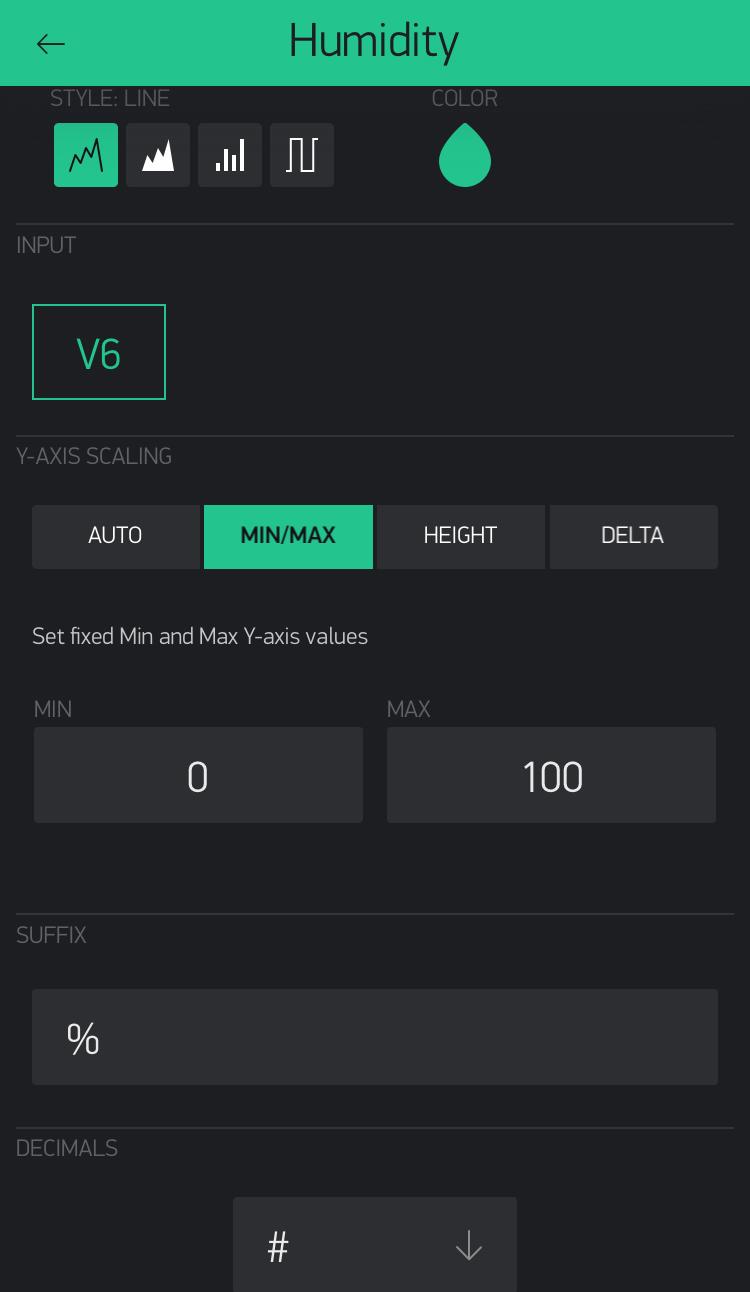Click the down arrow in decimals selector

[x=469, y=1246]
